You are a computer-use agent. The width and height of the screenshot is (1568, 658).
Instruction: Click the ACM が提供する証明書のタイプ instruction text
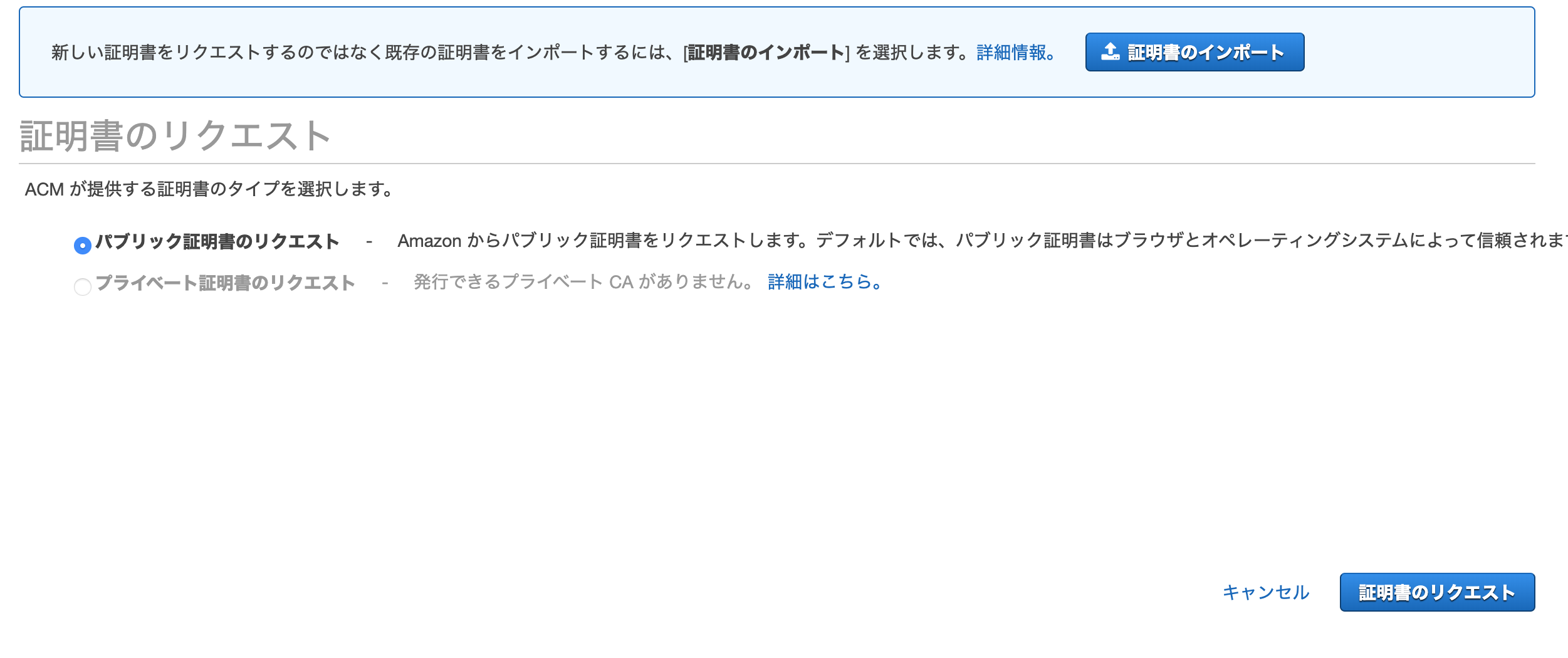[x=209, y=189]
